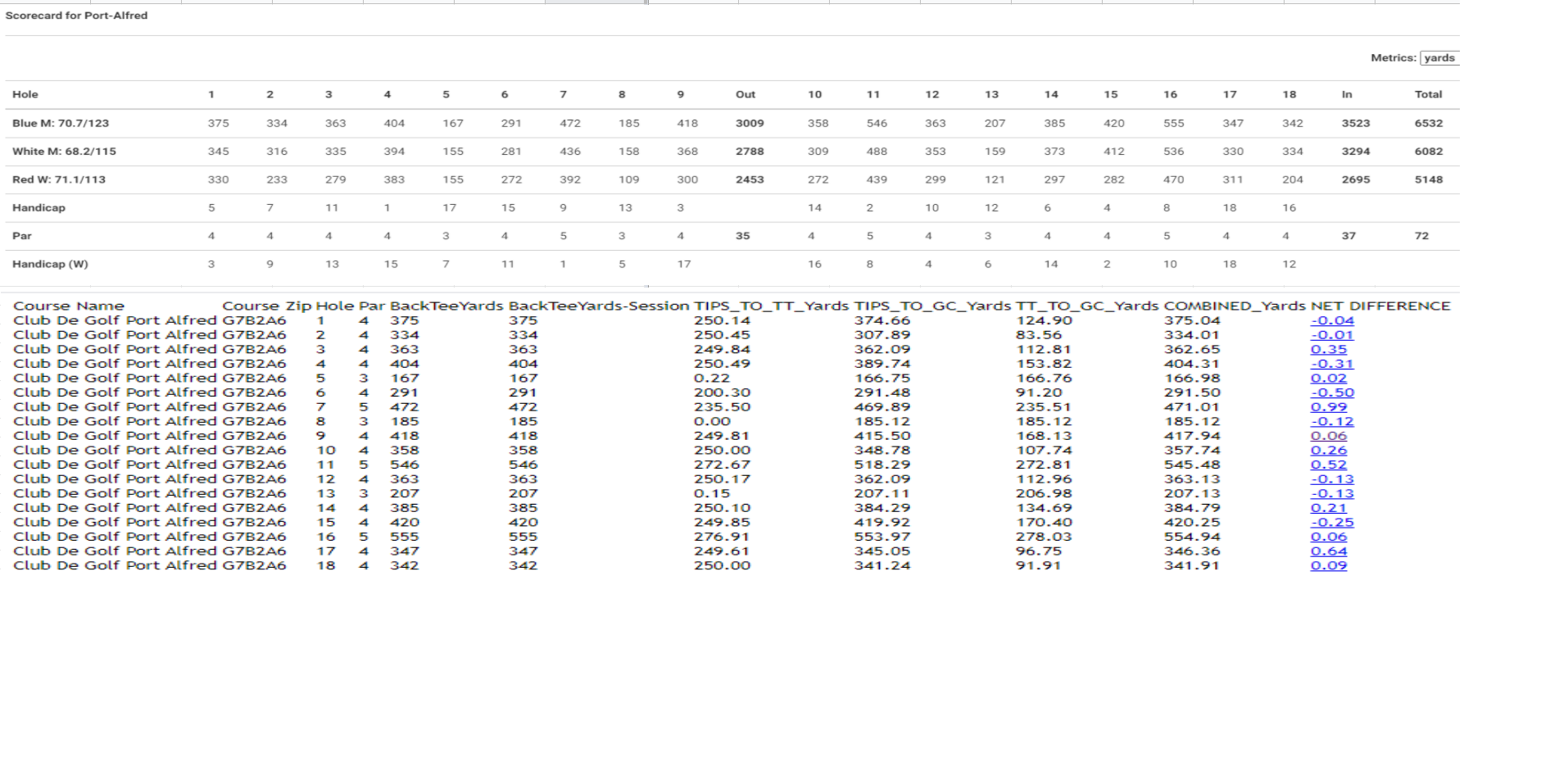Follow the 0.09 net difference link for hole 18
The image size is (1568, 766).
point(1329,565)
